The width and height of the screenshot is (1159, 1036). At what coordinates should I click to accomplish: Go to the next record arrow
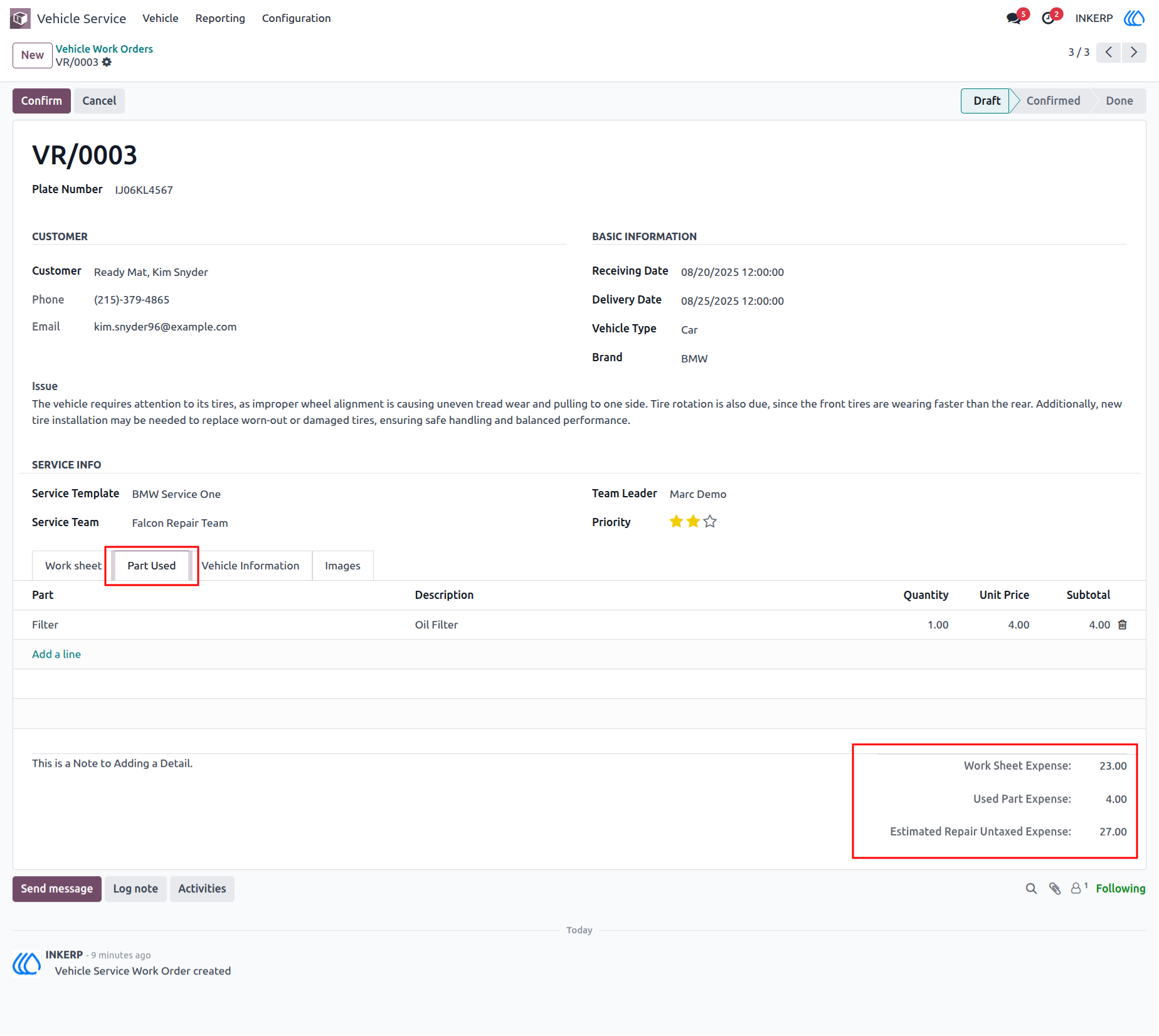click(1134, 52)
